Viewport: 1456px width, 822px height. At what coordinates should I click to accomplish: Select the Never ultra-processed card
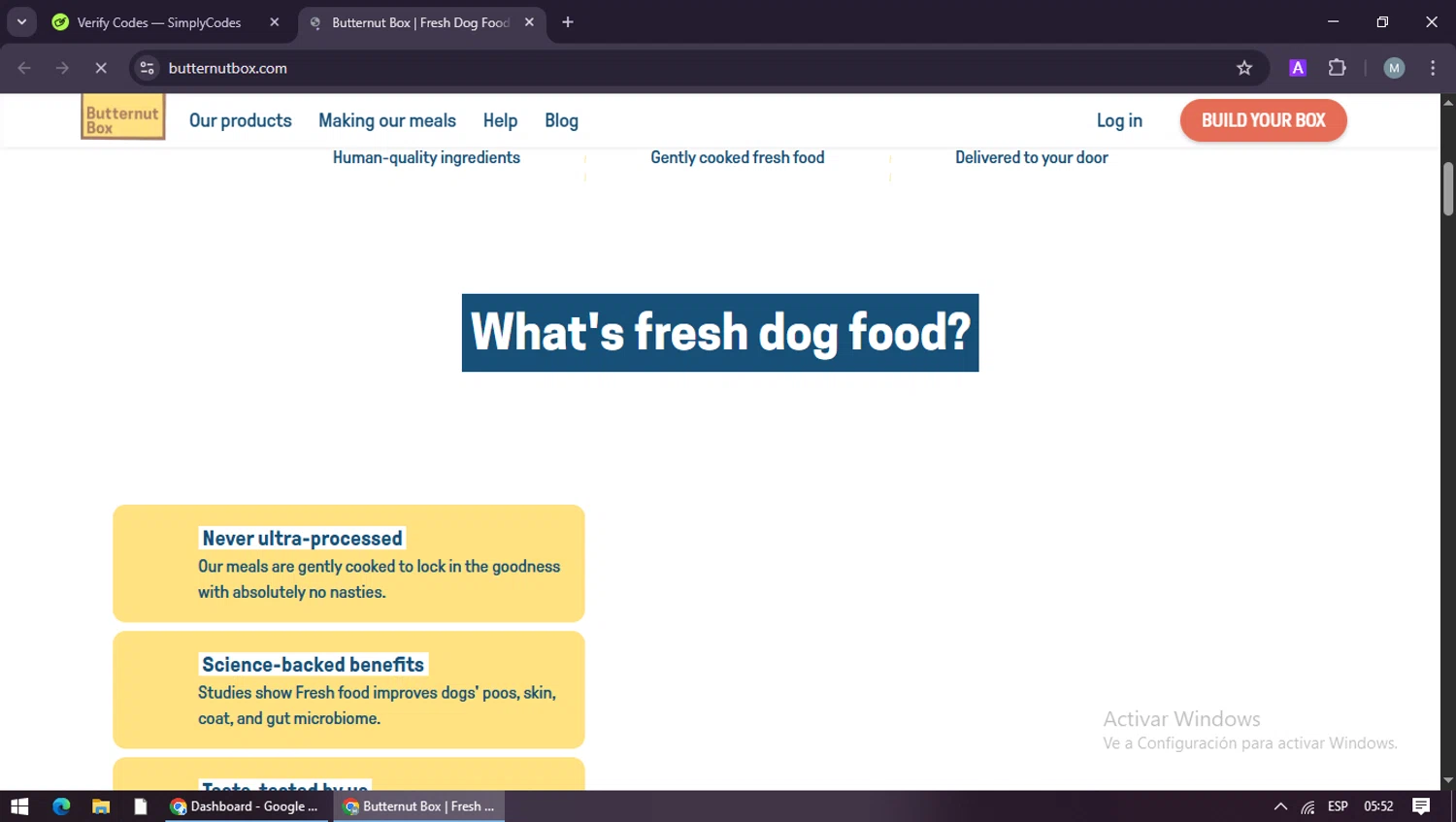[x=348, y=563]
